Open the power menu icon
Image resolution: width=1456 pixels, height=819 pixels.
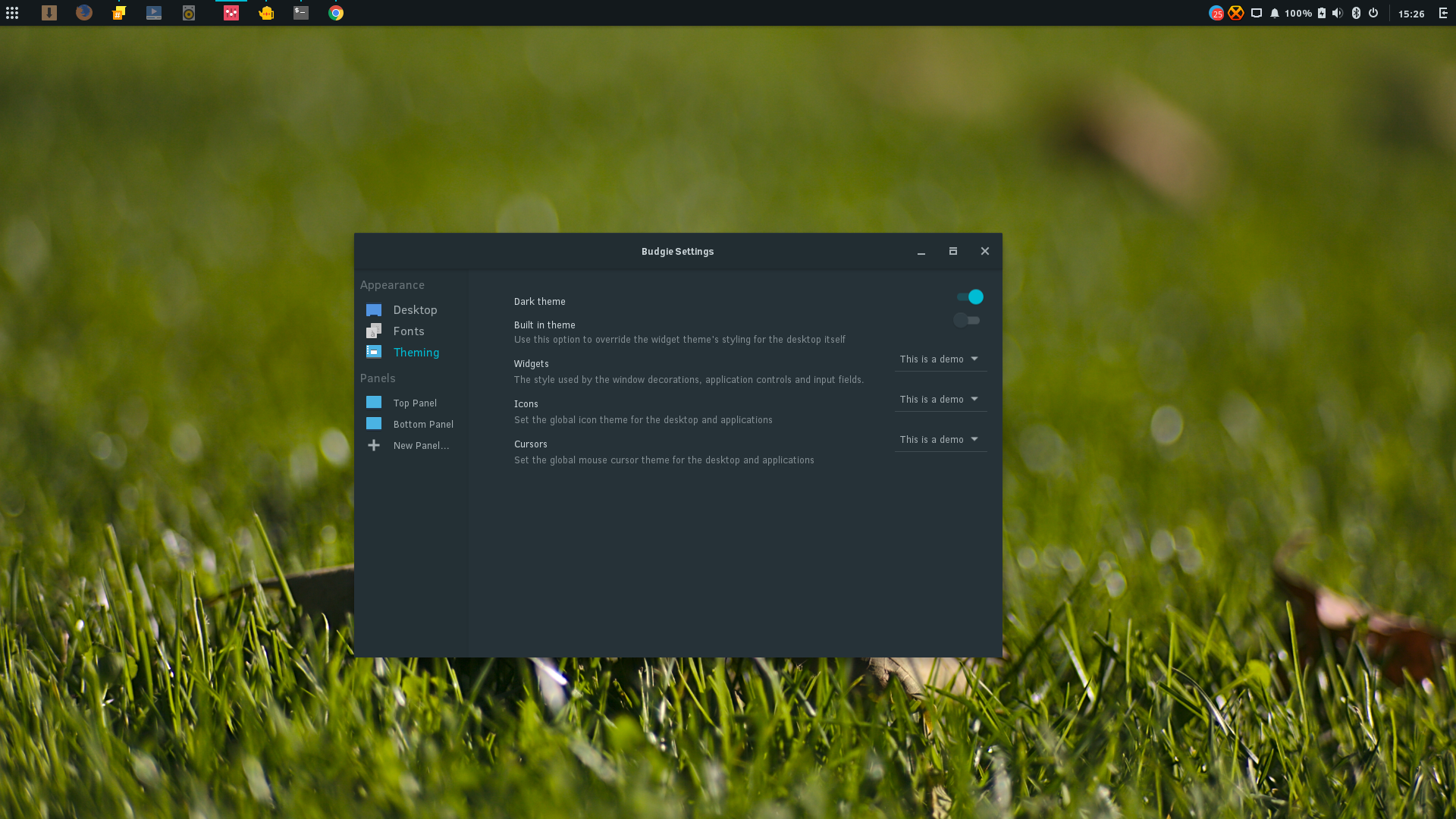pos(1373,13)
